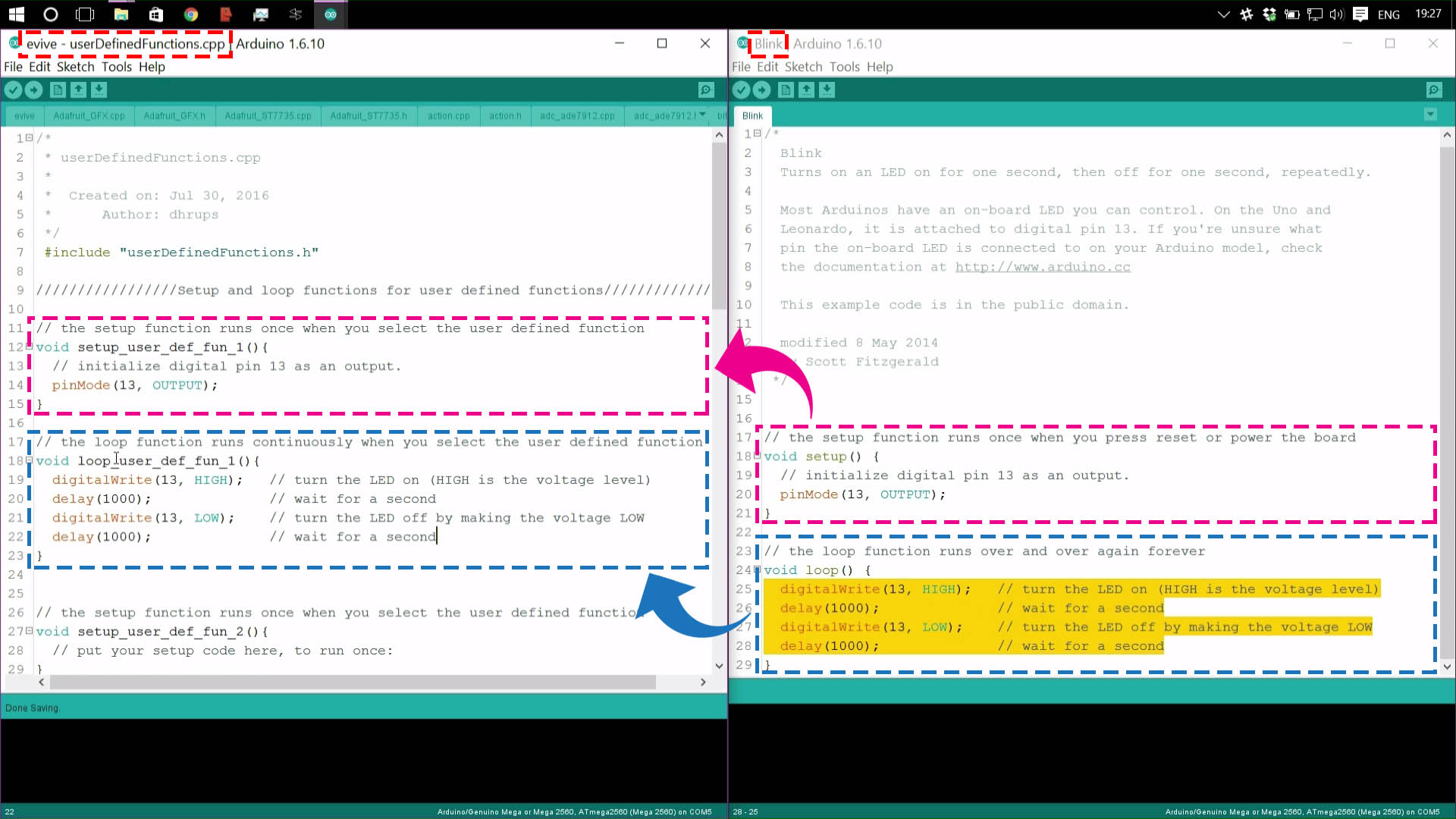The height and width of the screenshot is (819, 1456).
Task: Collapse comment block at line 1 in evive
Action: pyautogui.click(x=30, y=137)
